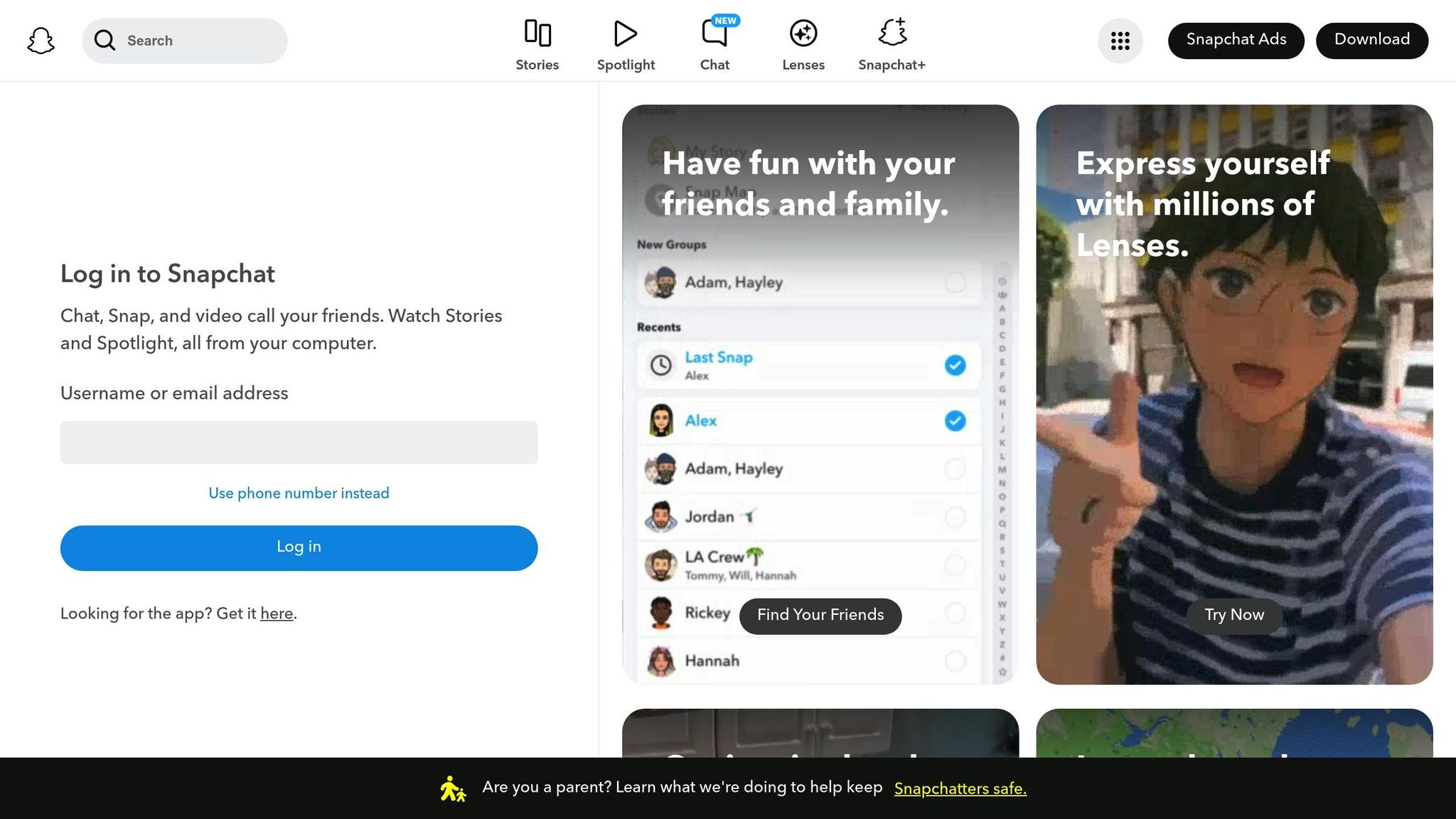The image size is (1456, 819).
Task: Uncheck the Last Snap checkmark
Action: 955,365
